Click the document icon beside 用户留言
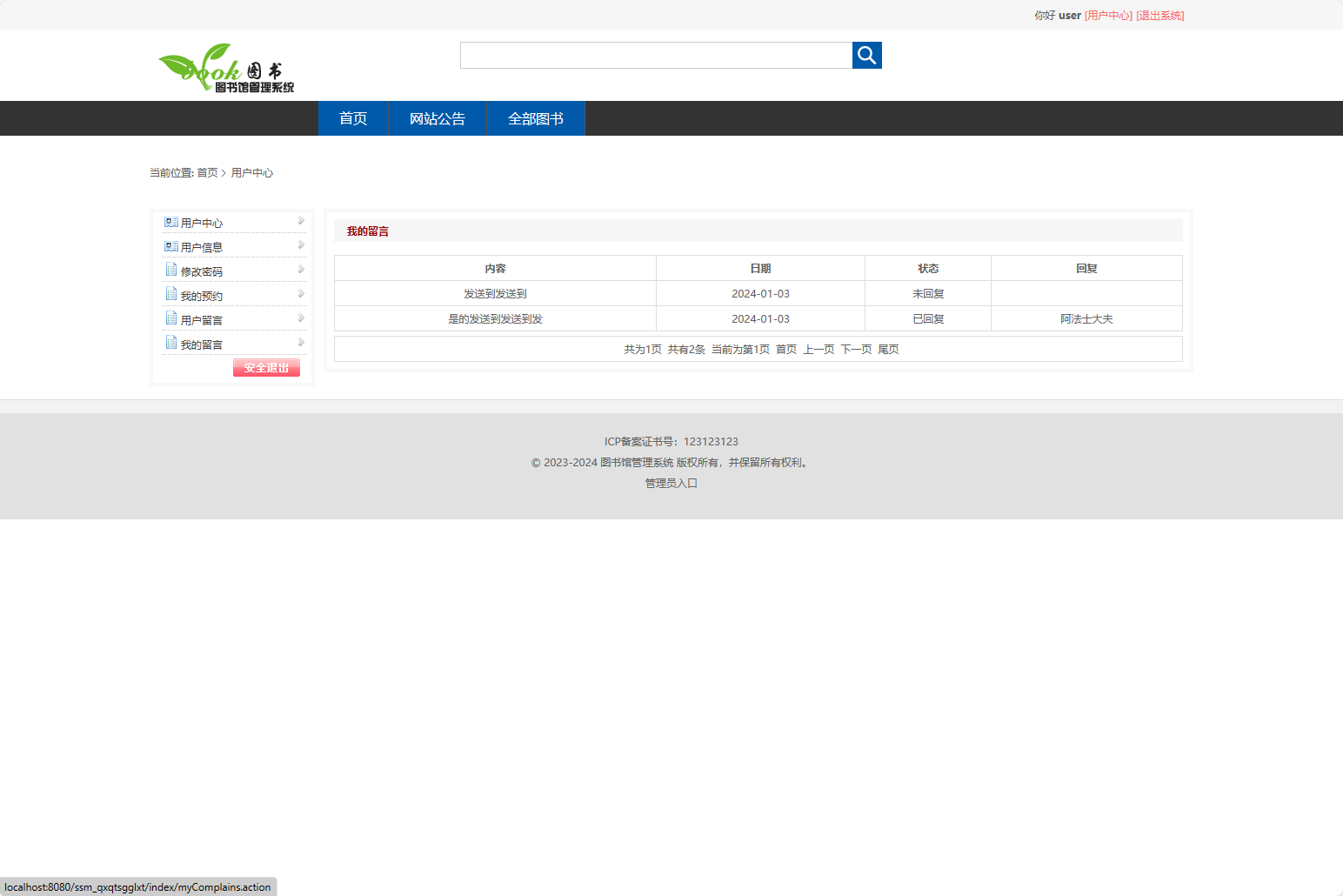This screenshot has width=1343, height=896. (x=171, y=318)
